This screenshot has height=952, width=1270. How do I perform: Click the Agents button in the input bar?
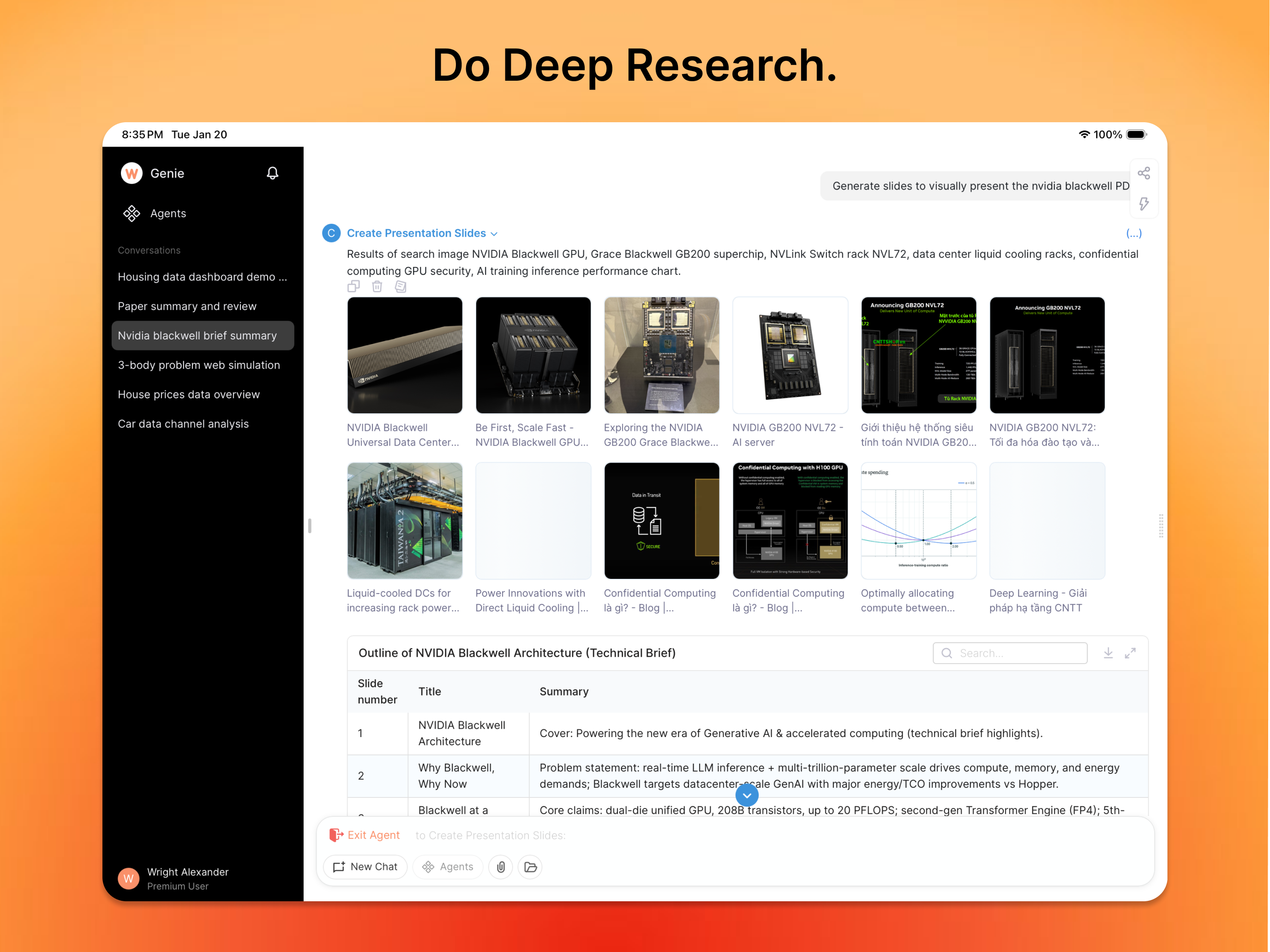tap(448, 867)
